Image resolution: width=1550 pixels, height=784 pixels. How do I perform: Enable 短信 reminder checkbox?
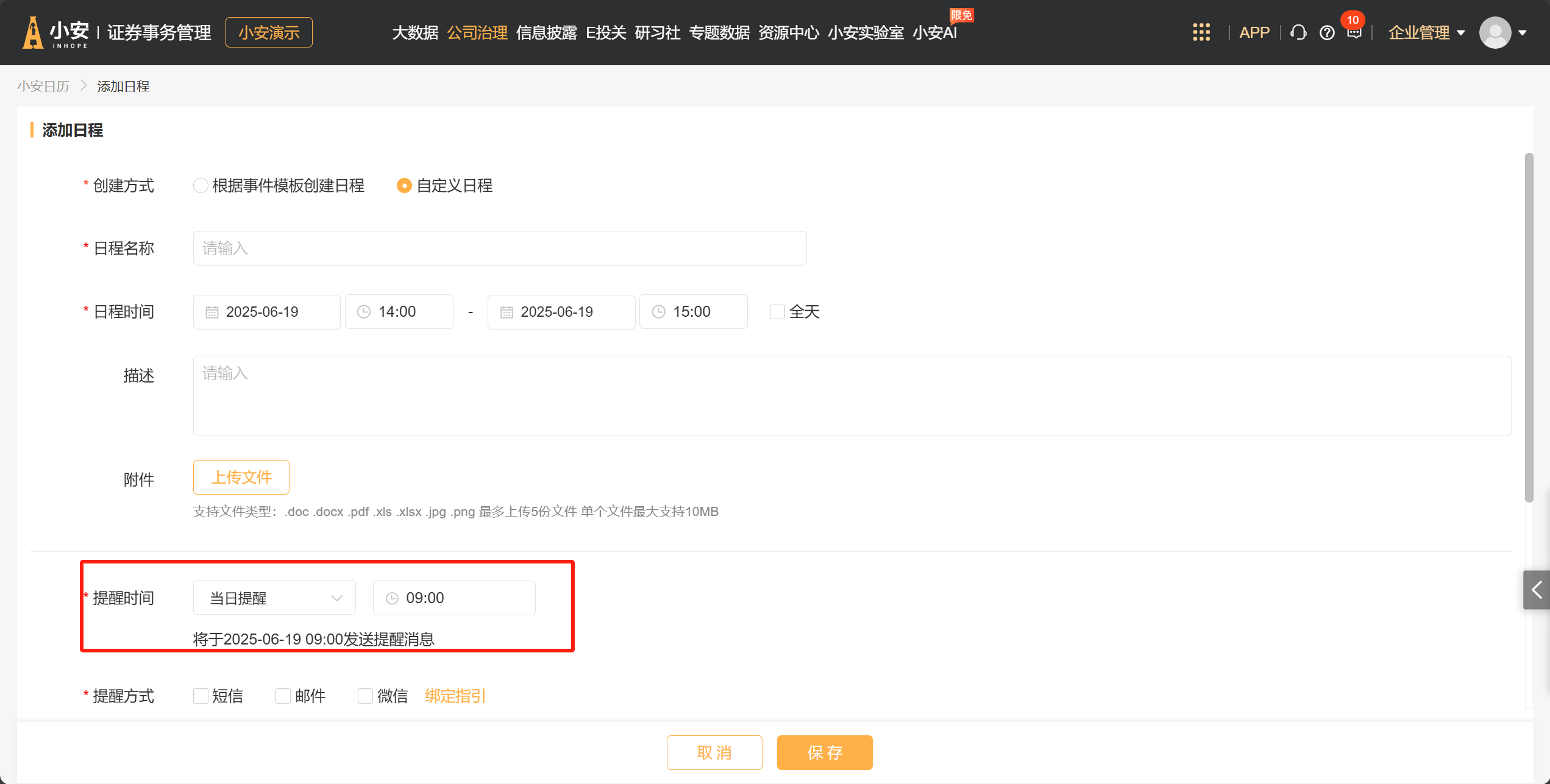201,696
